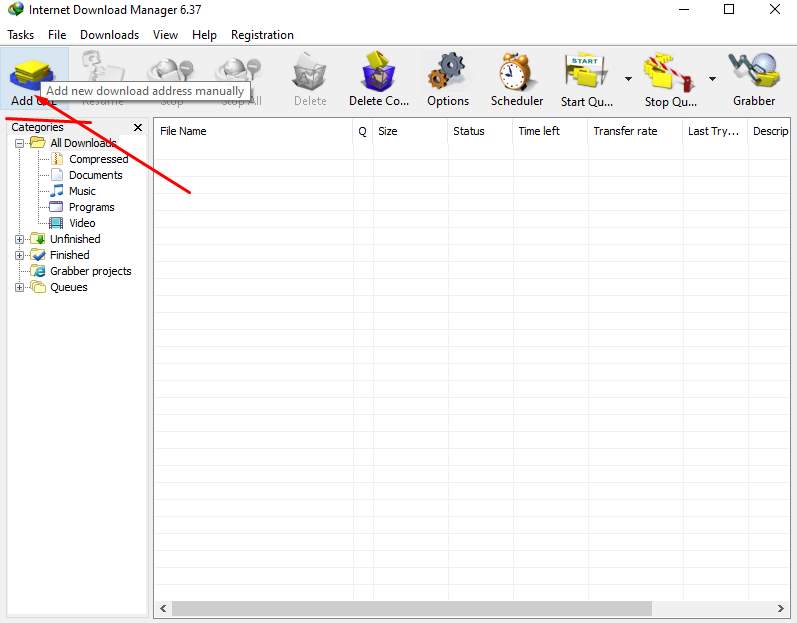Select the Compressed category

point(99,159)
